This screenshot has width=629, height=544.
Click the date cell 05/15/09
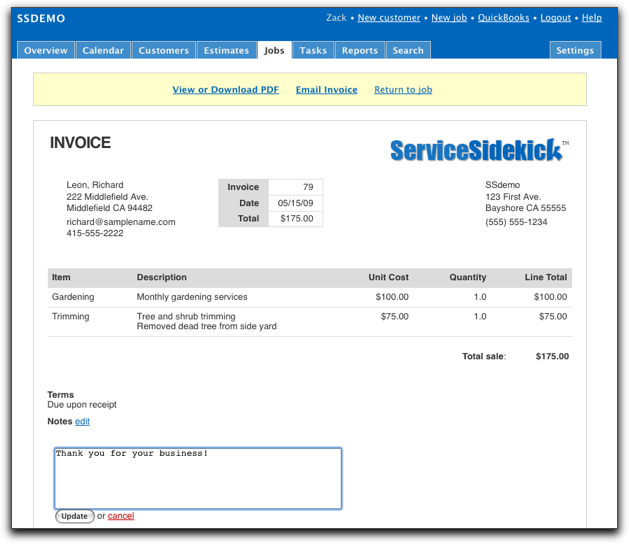pyautogui.click(x=296, y=203)
